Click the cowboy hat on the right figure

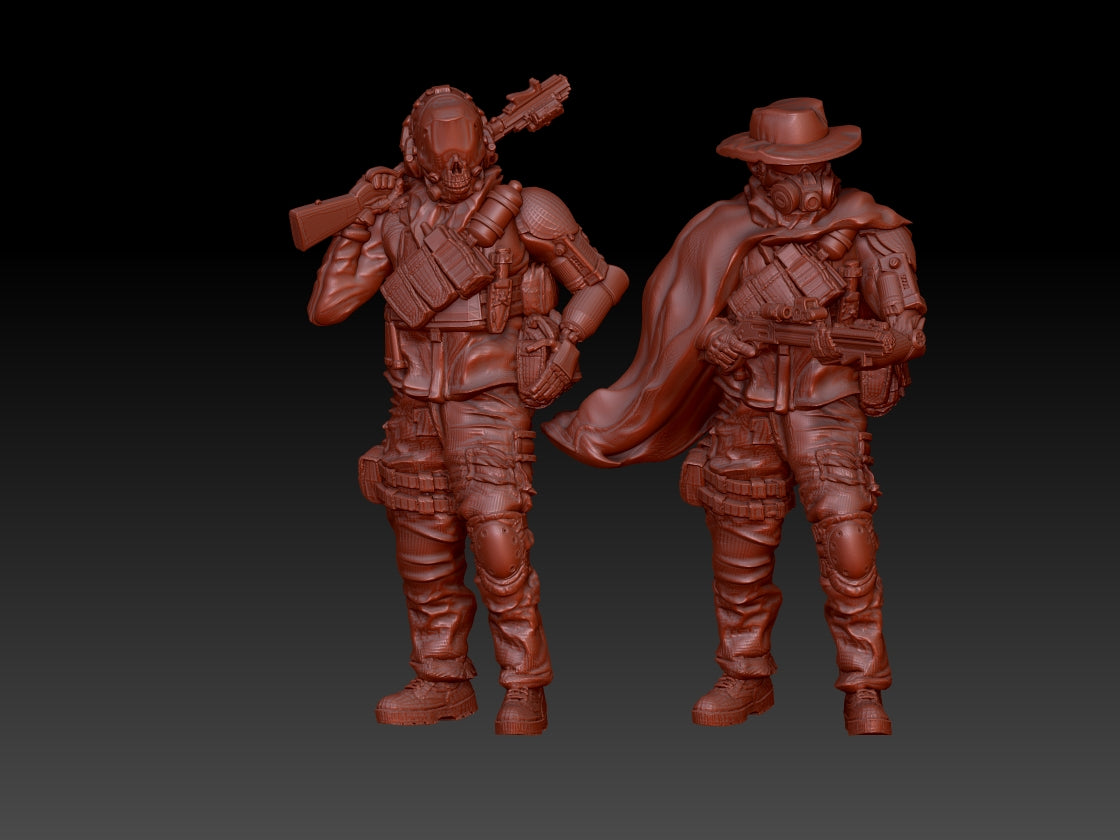coord(789,131)
